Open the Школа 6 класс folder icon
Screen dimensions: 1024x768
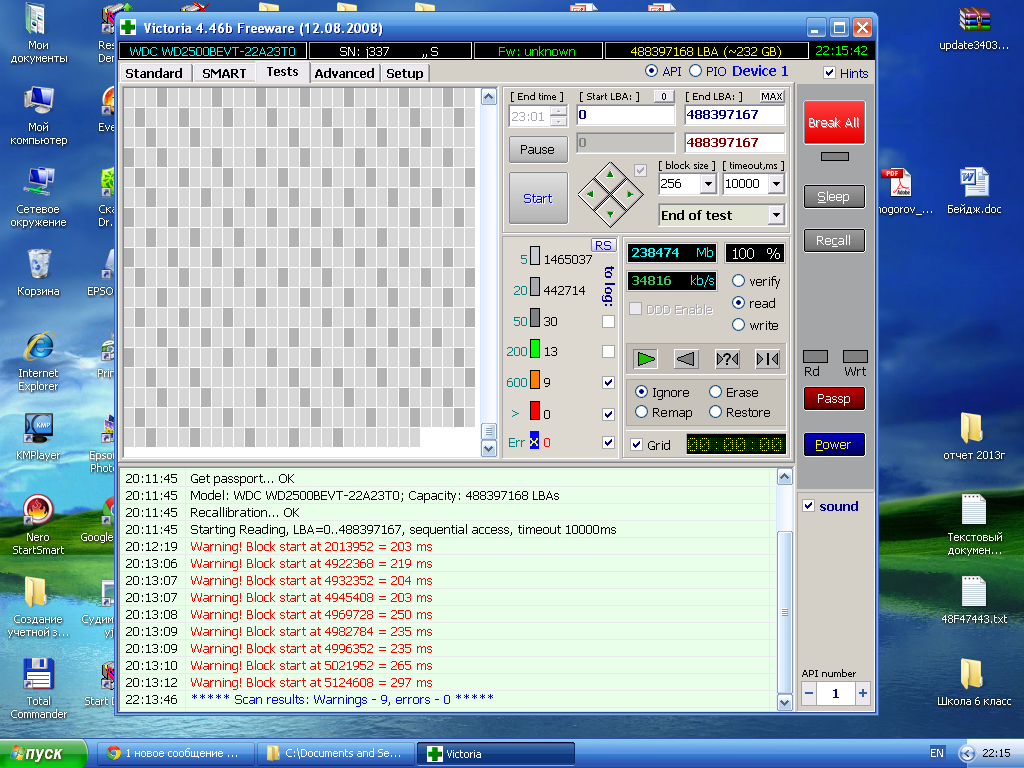[x=974, y=682]
